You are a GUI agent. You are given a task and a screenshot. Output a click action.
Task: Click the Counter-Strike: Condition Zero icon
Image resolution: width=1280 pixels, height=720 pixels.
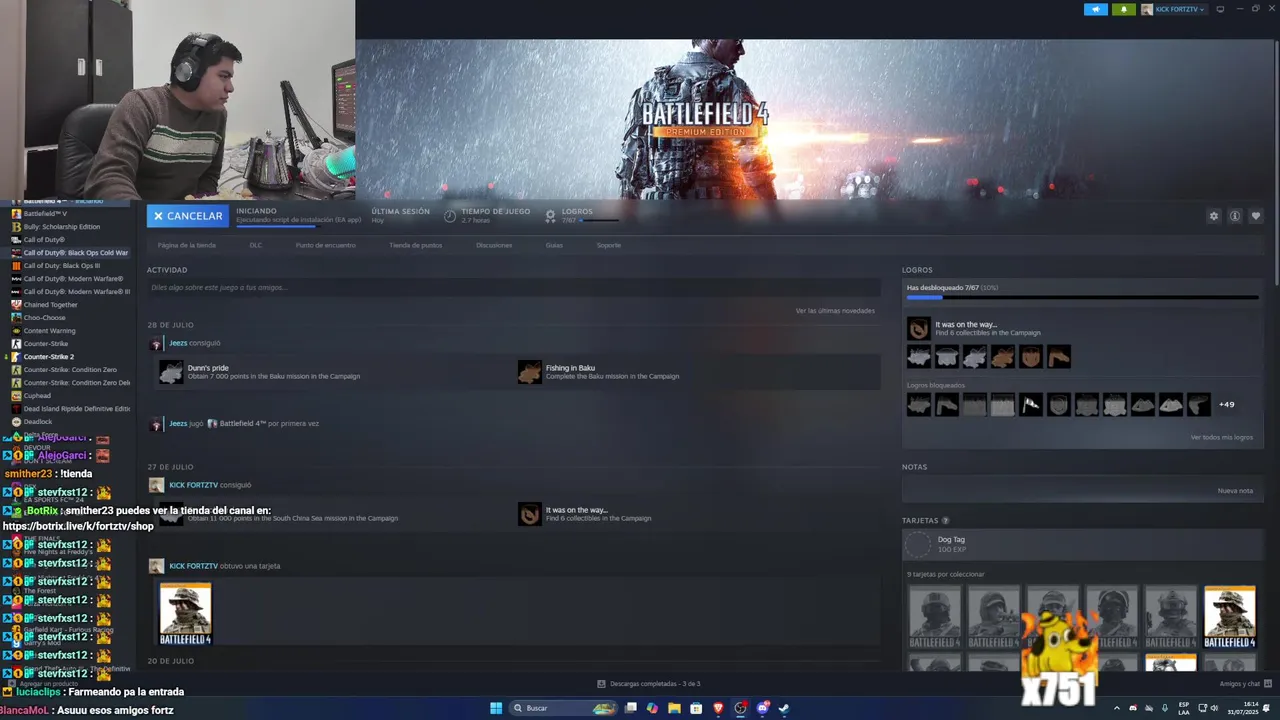[x=16, y=370]
